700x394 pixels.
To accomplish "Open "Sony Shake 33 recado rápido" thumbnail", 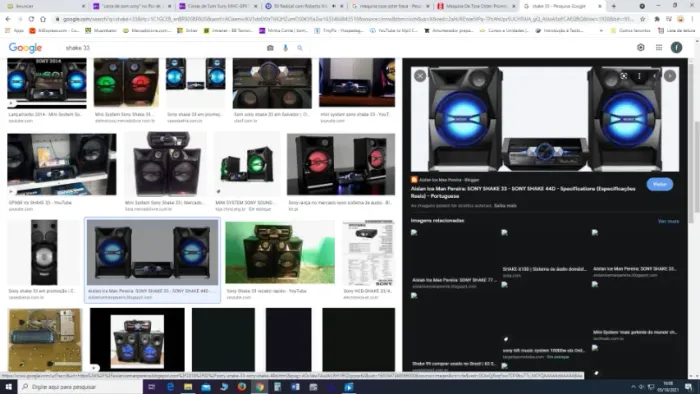I will [x=279, y=252].
